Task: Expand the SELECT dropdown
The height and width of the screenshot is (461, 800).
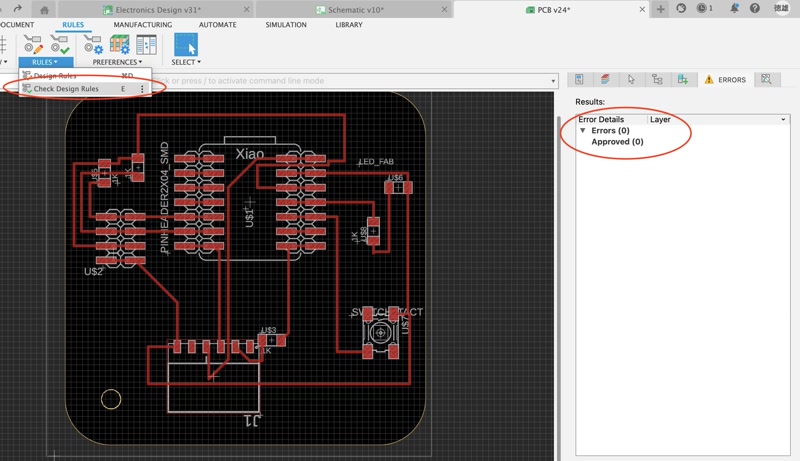Action: pos(186,62)
